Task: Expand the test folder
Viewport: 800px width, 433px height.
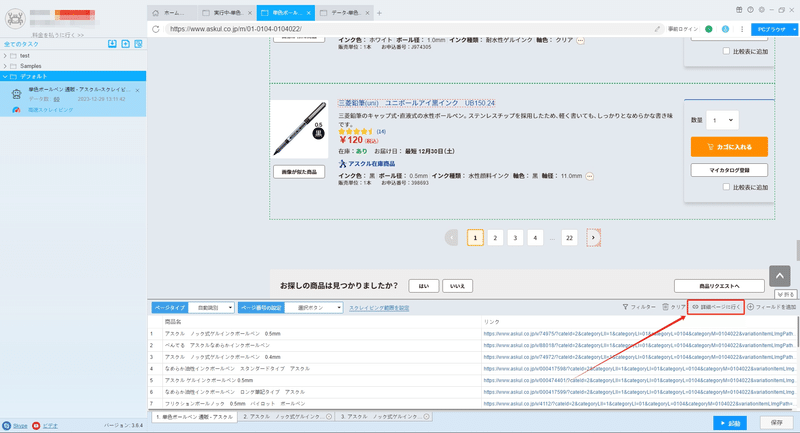Action: 5,56
